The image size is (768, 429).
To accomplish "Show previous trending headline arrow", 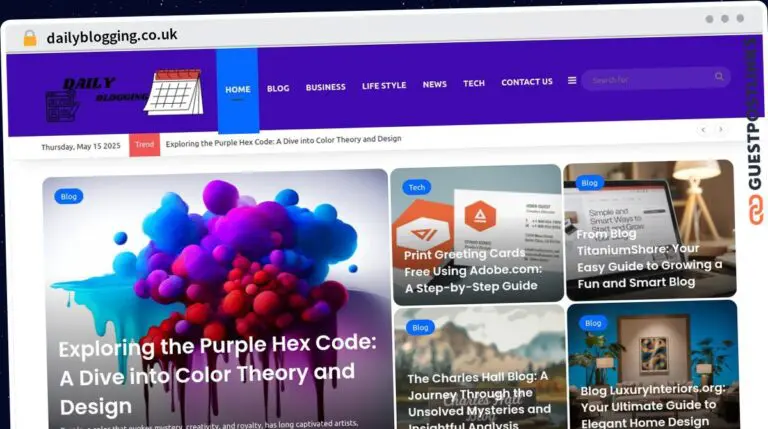I will point(703,130).
